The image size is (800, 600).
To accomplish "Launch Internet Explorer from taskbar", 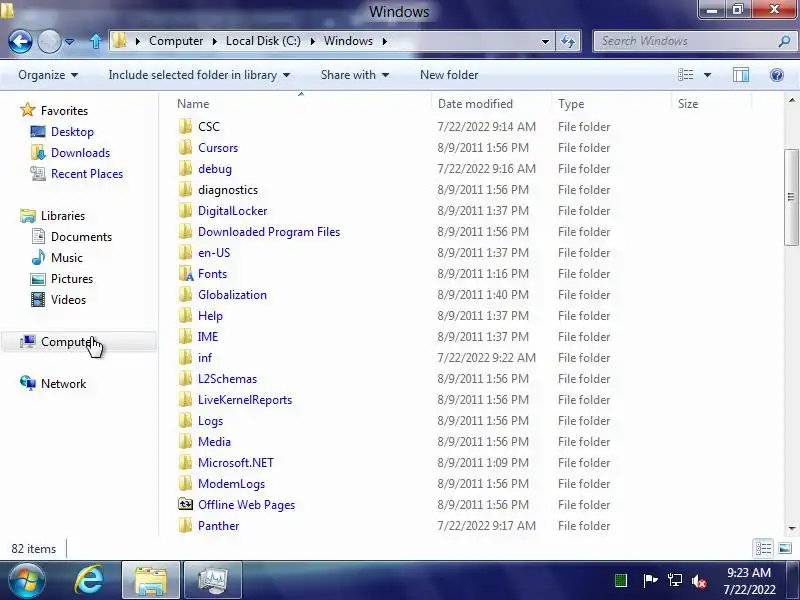I will point(89,580).
